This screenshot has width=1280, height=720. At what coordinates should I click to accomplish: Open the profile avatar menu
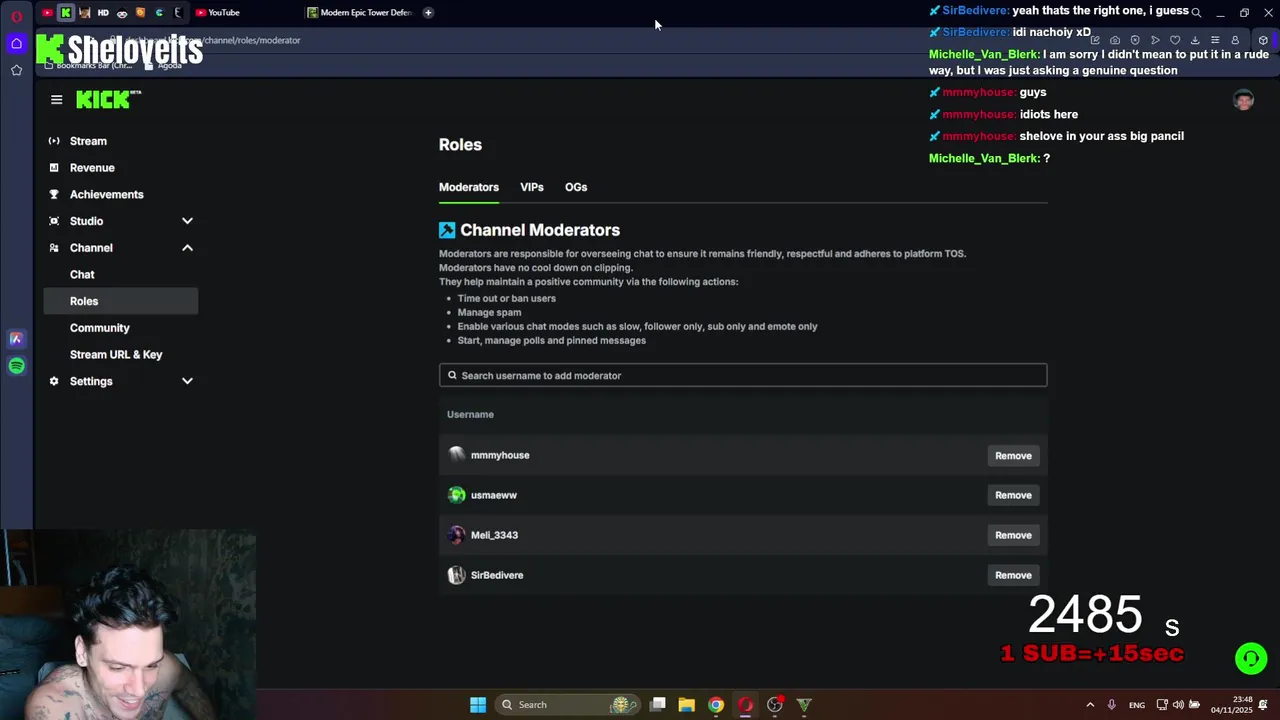(x=1243, y=100)
